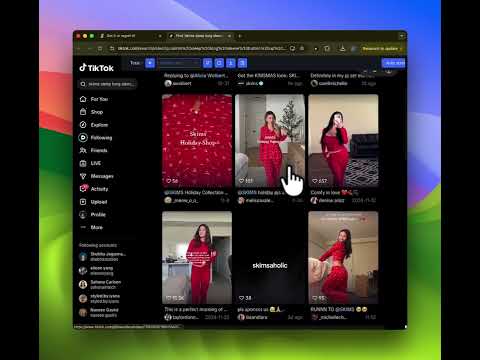This screenshot has width=480, height=360.
Task: Open Messages in the sidebar
Action: [97, 176]
